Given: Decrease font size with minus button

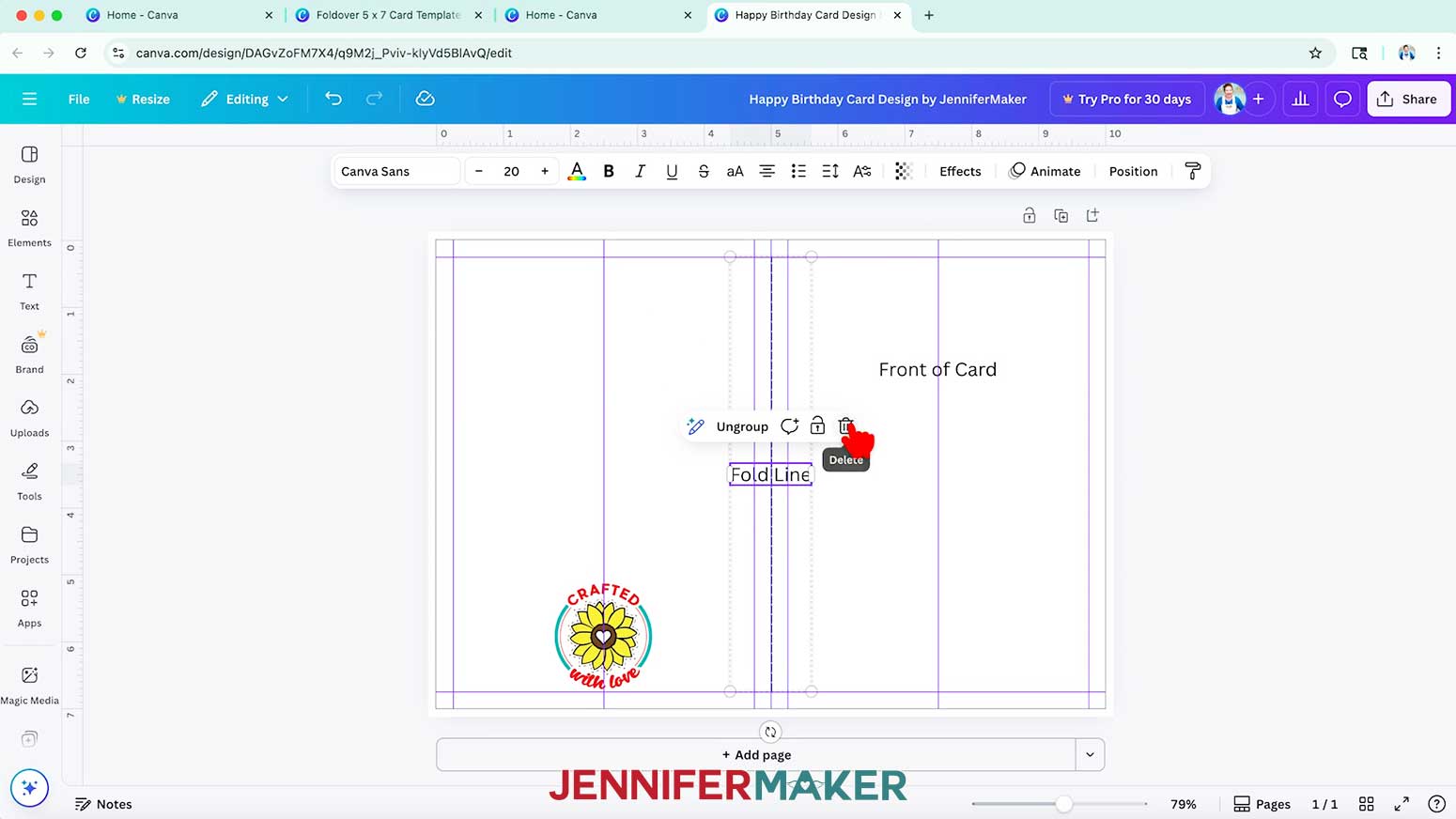Looking at the screenshot, I should coord(479,171).
